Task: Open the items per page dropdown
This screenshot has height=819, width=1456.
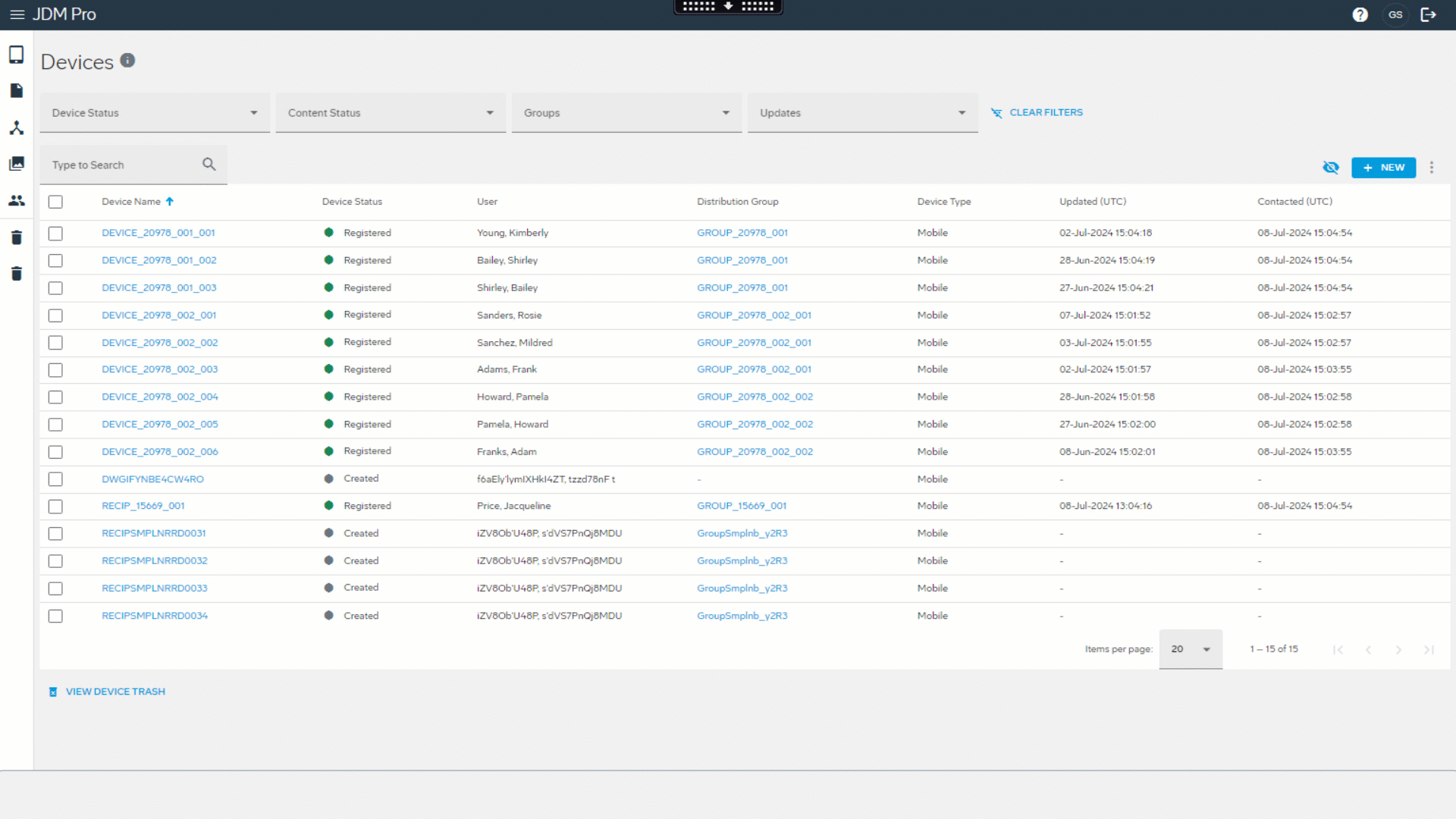Action: (x=1190, y=649)
